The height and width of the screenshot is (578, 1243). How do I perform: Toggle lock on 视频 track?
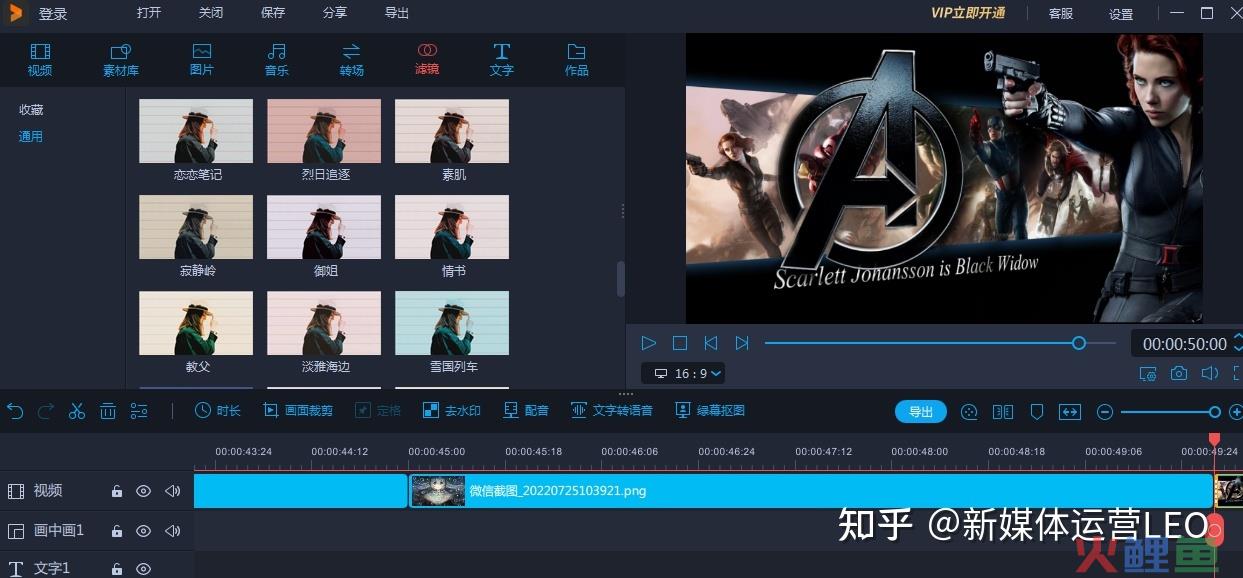tap(117, 491)
